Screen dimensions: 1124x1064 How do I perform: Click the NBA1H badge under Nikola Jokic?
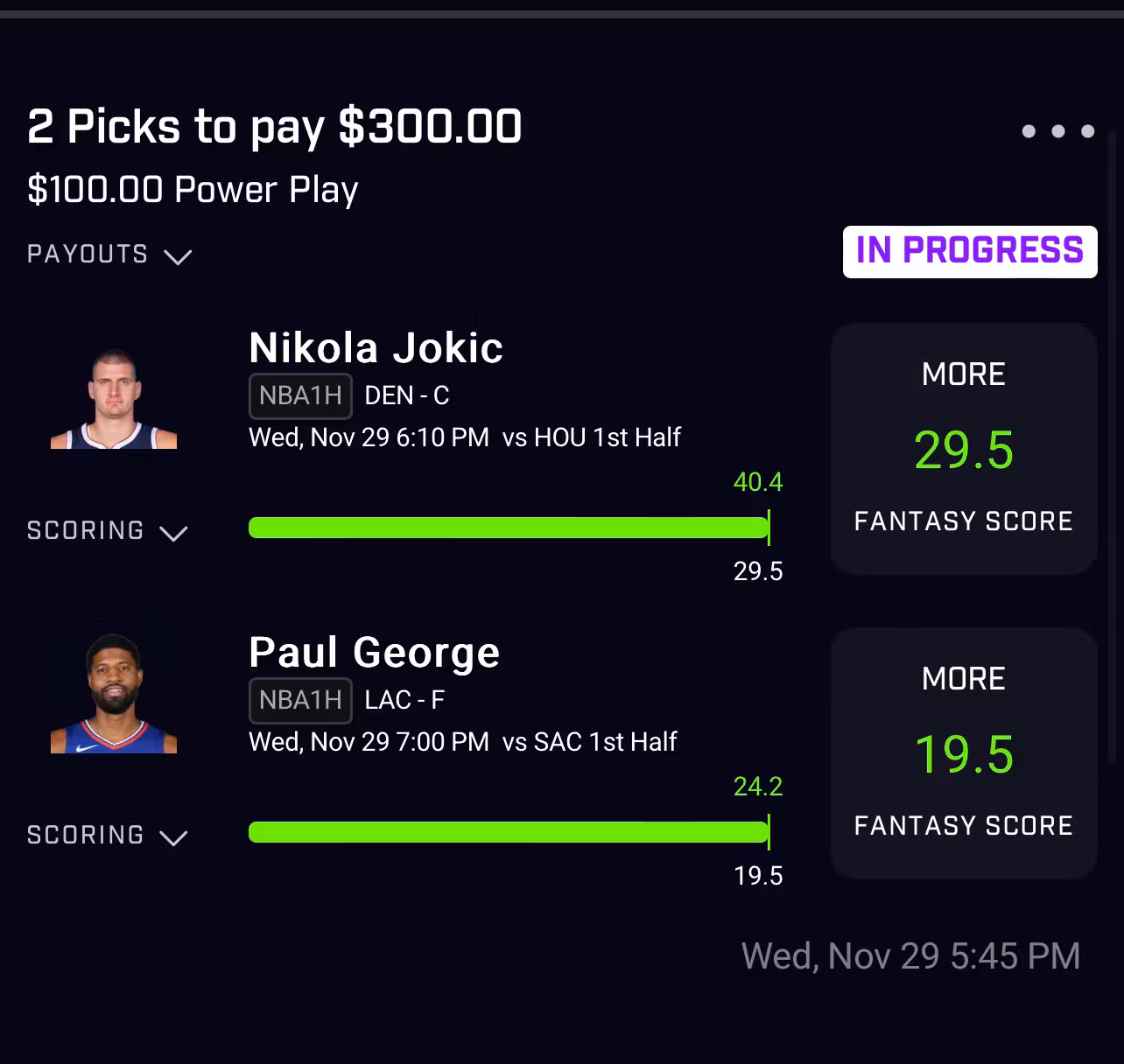tap(300, 395)
